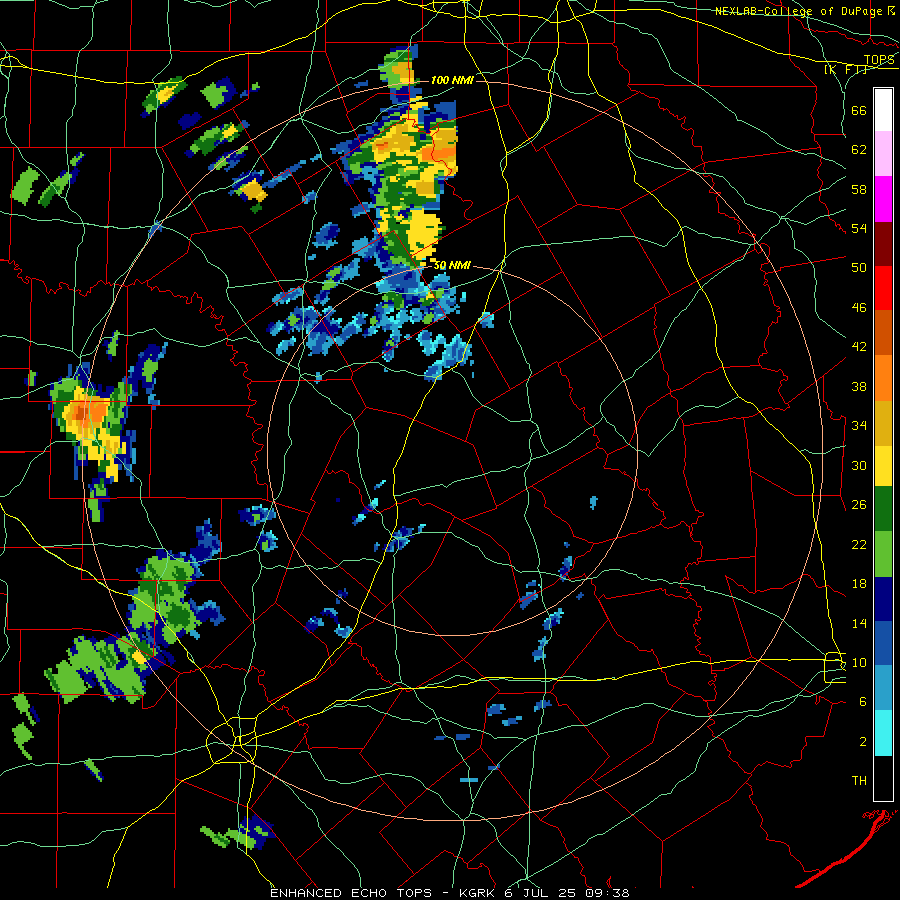Select the dark red legend swatch
The image size is (900, 900).
click(x=883, y=243)
